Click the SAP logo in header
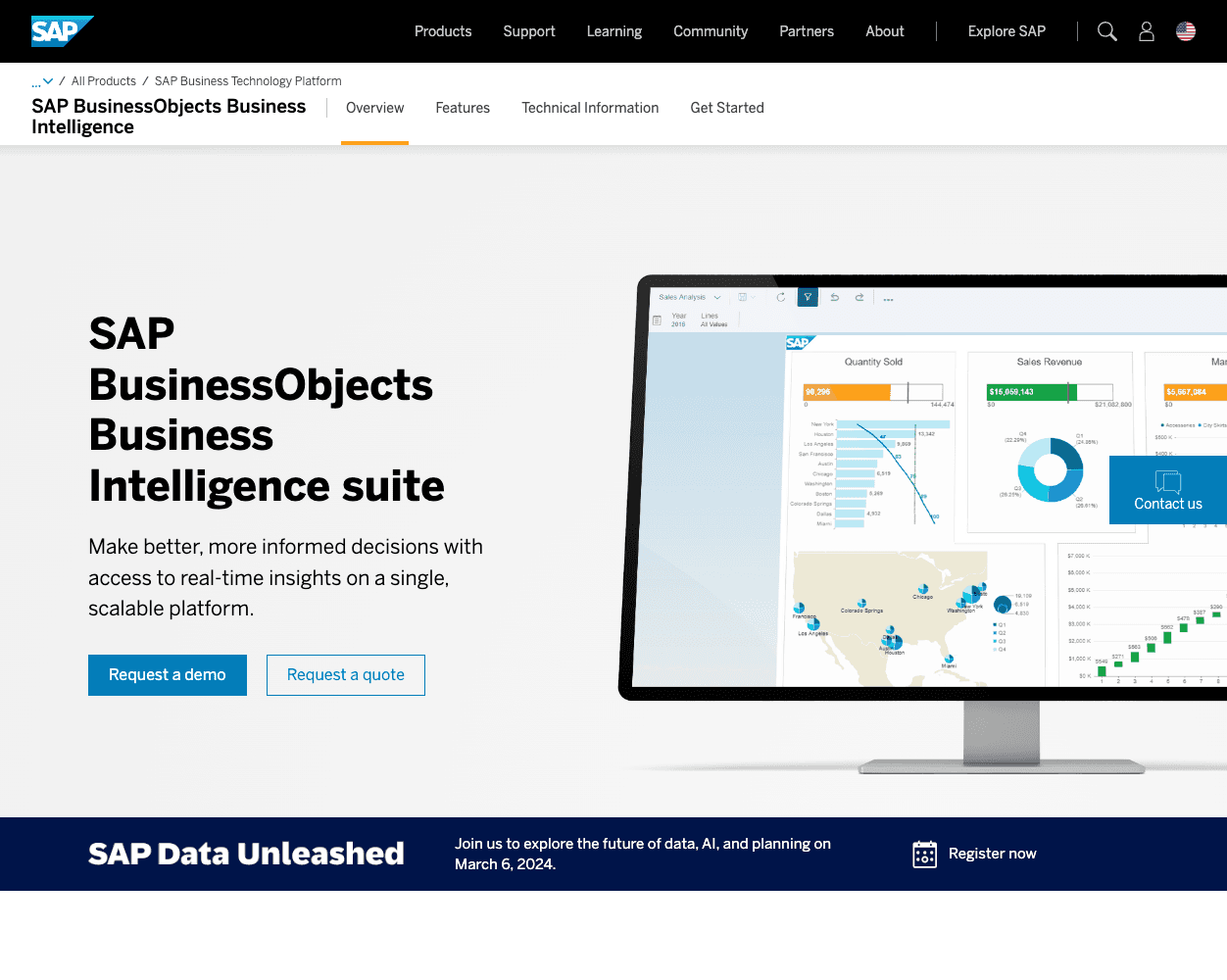This screenshot has height=980, width=1227. point(63,31)
